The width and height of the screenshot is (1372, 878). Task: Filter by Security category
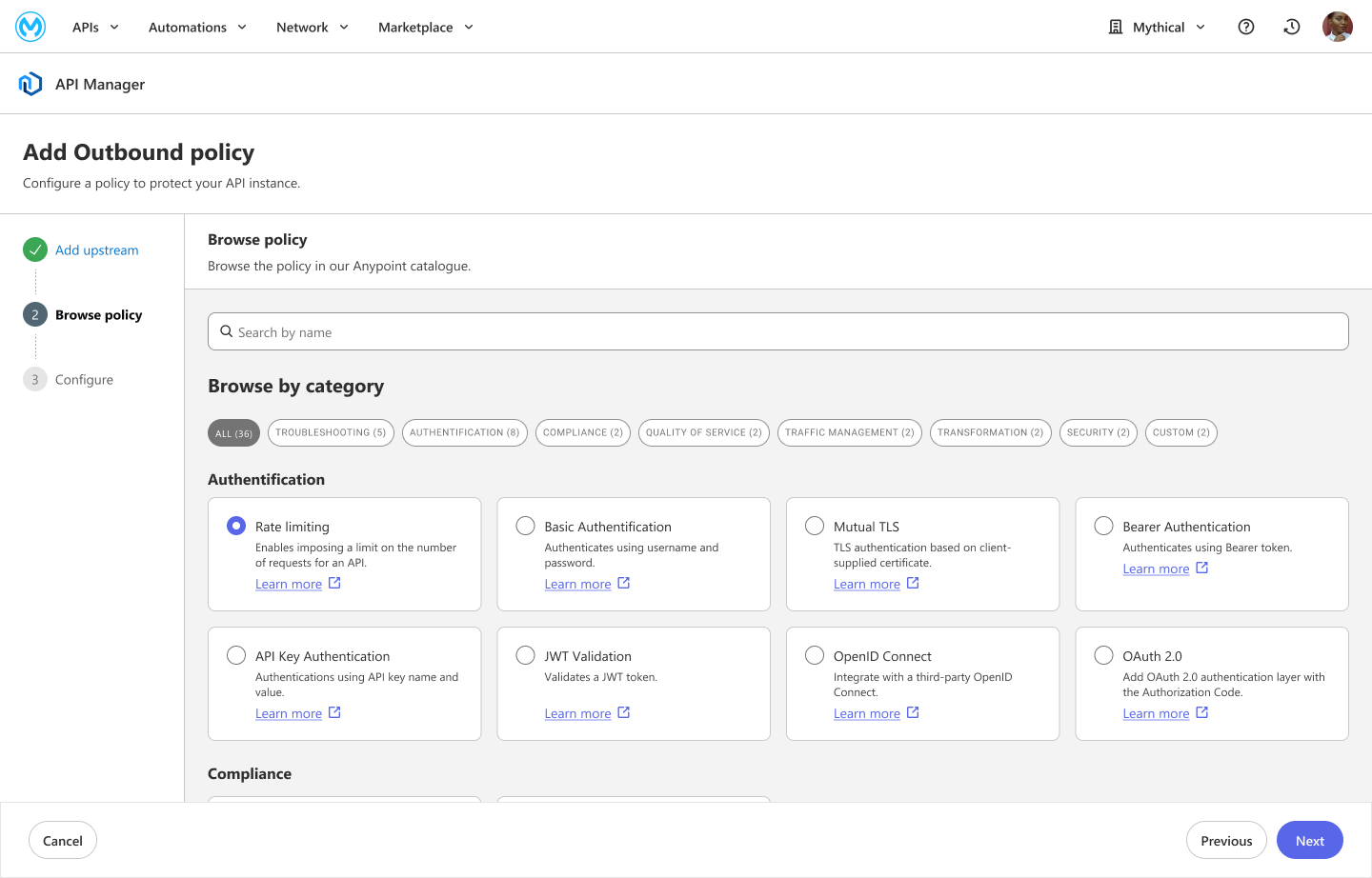[x=1099, y=432]
